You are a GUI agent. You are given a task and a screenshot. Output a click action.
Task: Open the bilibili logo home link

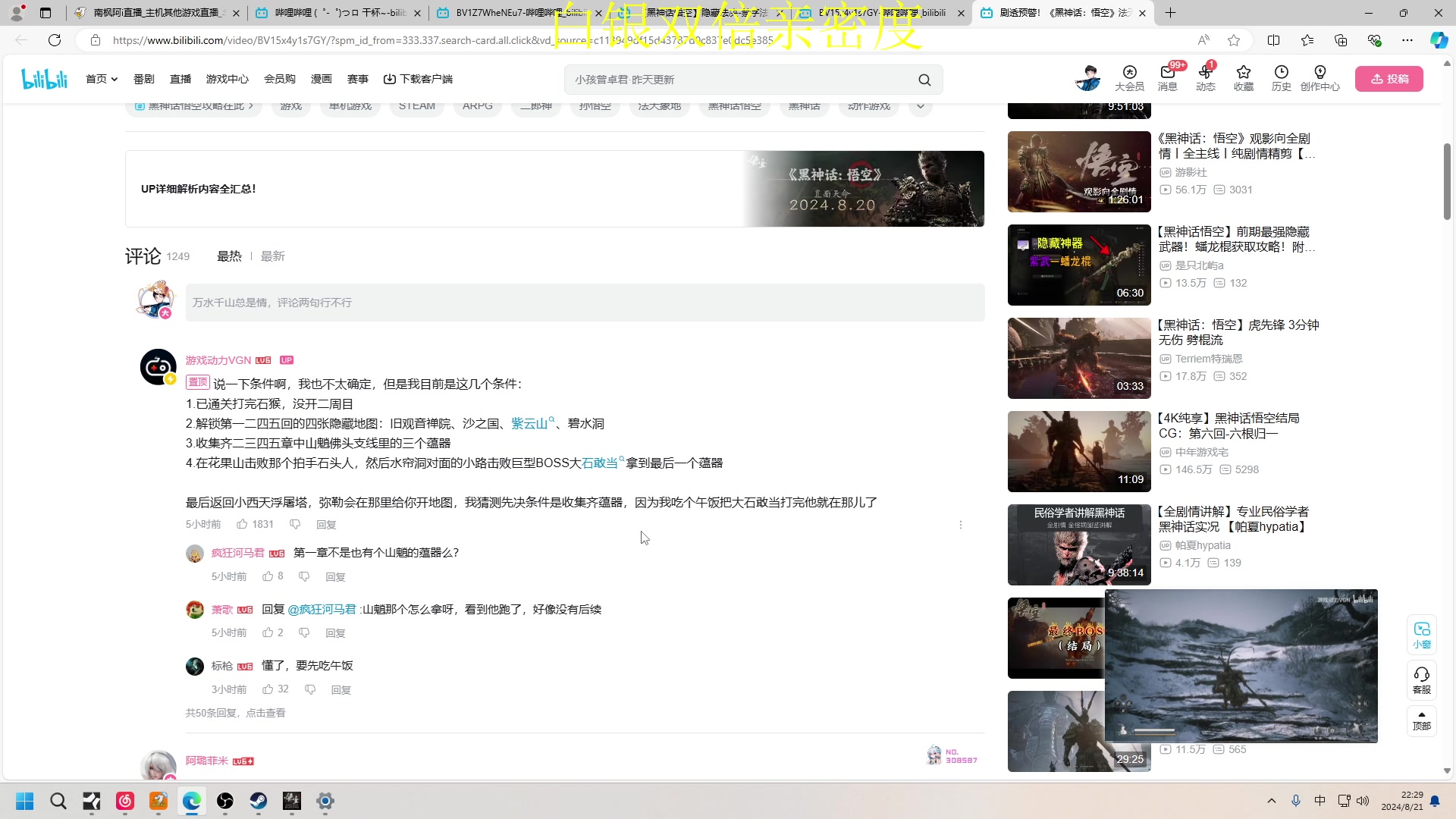pos(44,79)
